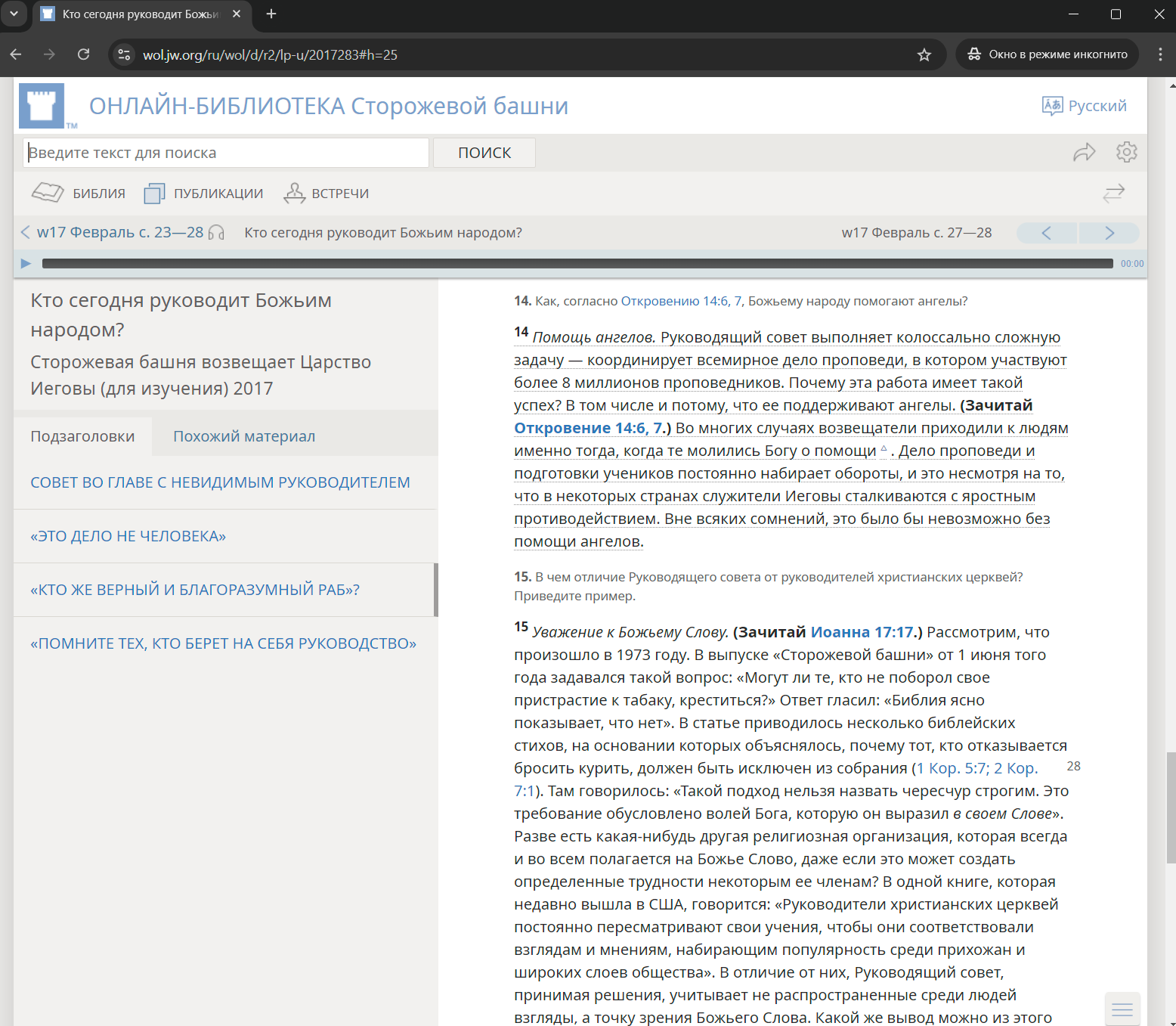
Task: Click the site information icon in address bar
Action: [x=125, y=54]
